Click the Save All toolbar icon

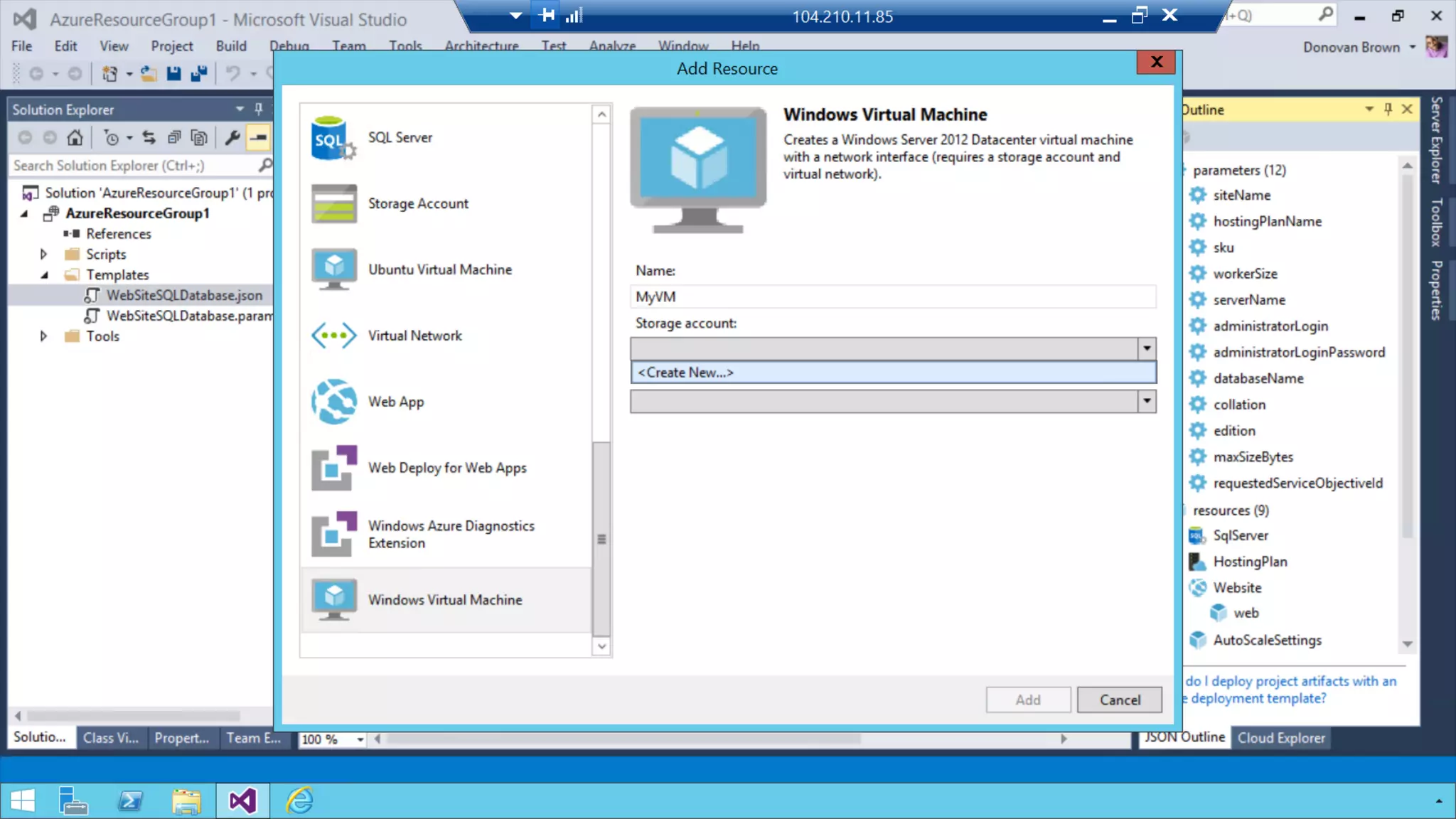199,73
